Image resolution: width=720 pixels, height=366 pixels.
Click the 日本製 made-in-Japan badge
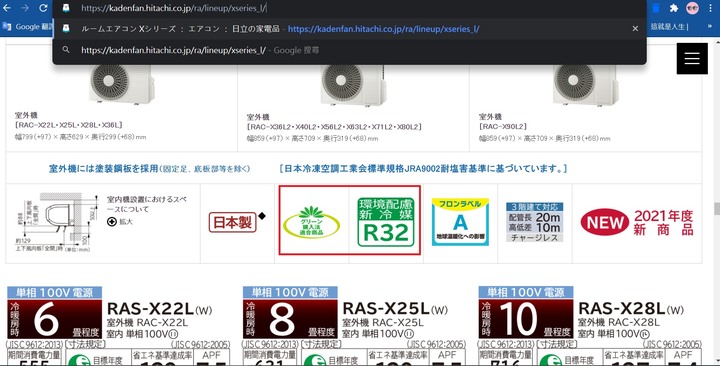[x=233, y=222]
